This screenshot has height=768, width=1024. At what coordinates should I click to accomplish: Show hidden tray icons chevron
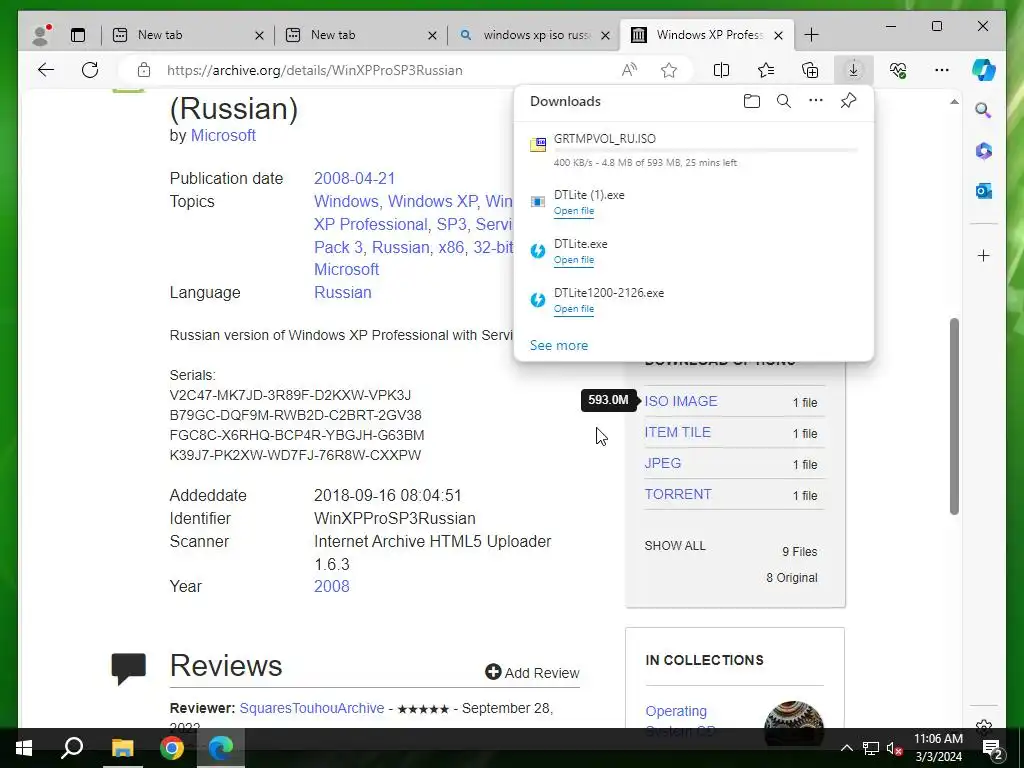click(846, 748)
